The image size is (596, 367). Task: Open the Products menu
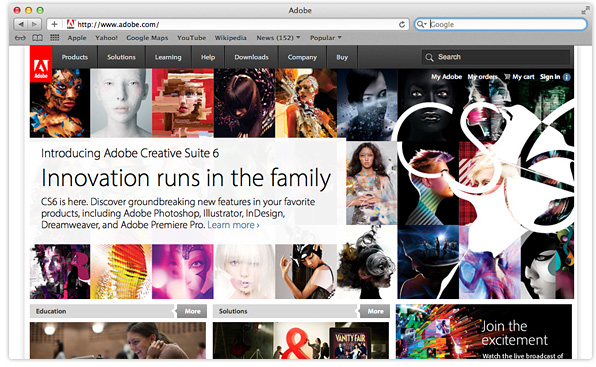point(74,57)
